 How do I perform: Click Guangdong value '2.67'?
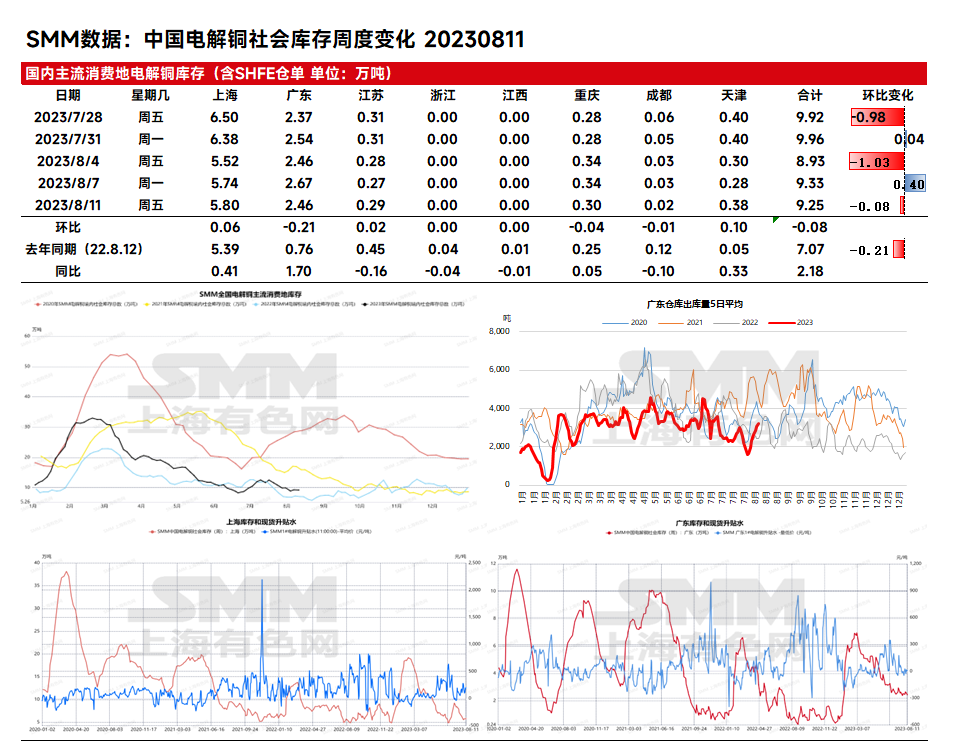pyautogui.click(x=298, y=183)
